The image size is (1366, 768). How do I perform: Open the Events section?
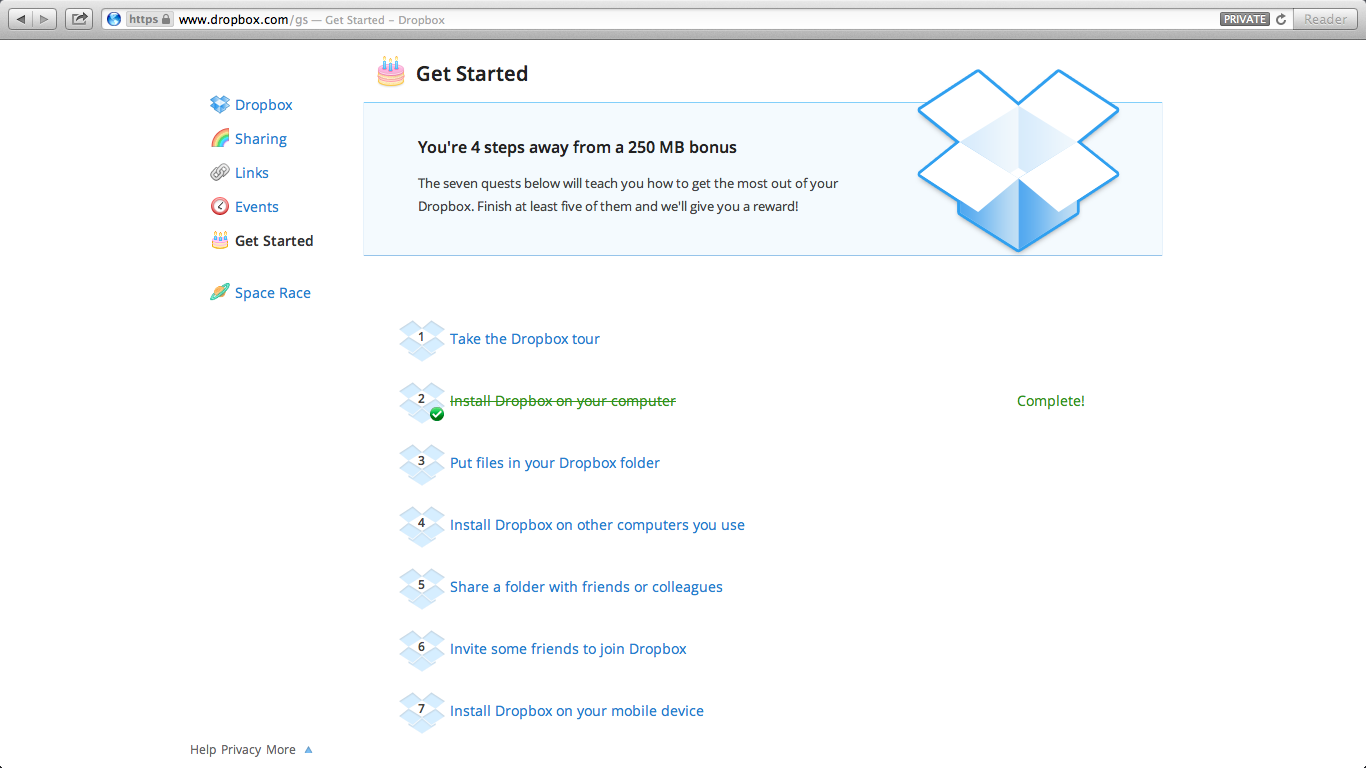[257, 207]
